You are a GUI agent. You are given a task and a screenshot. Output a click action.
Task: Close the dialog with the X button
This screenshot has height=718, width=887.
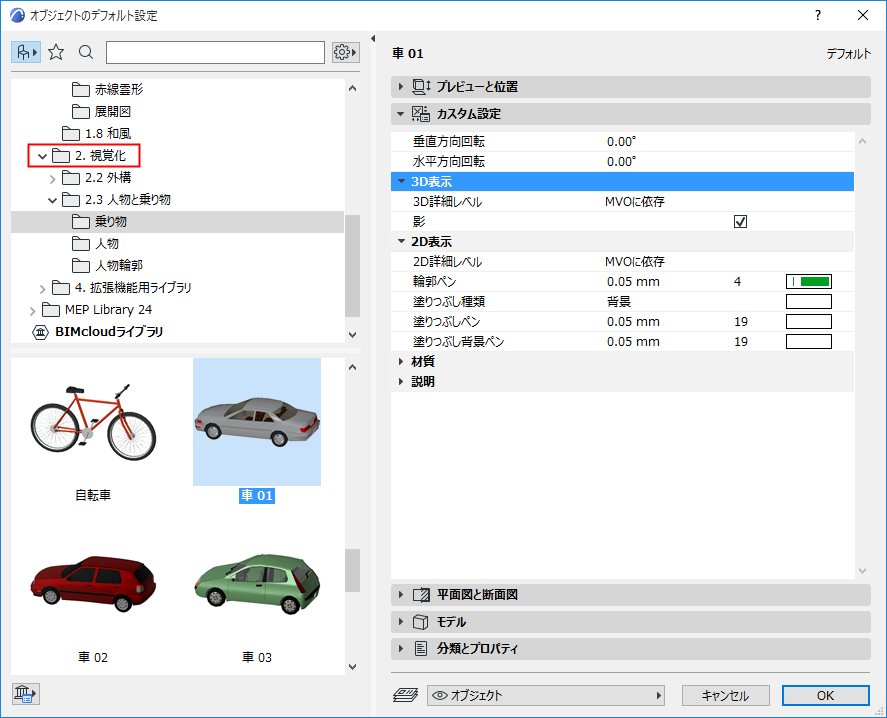[863, 15]
